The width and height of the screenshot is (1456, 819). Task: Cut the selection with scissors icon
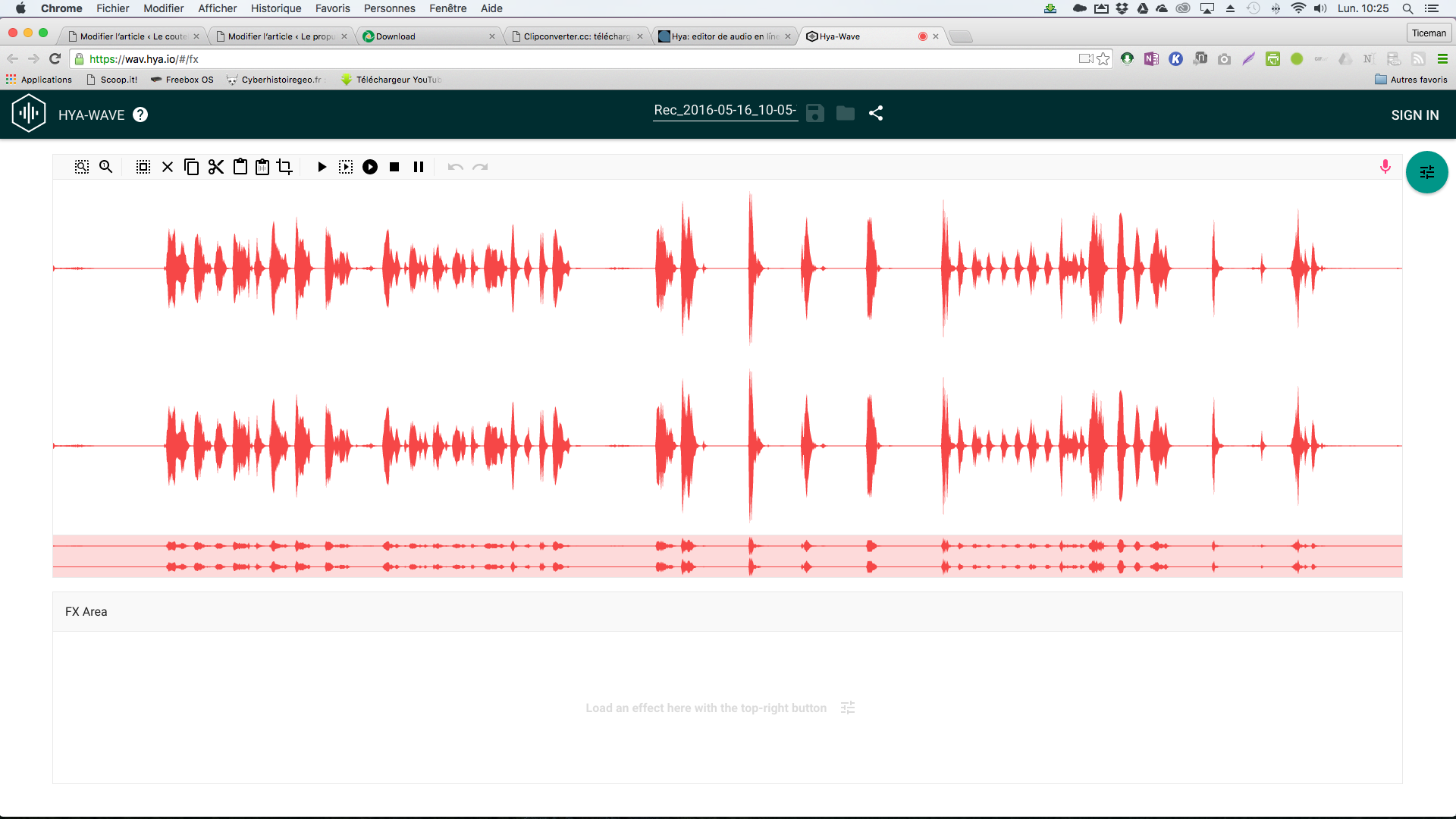(216, 167)
